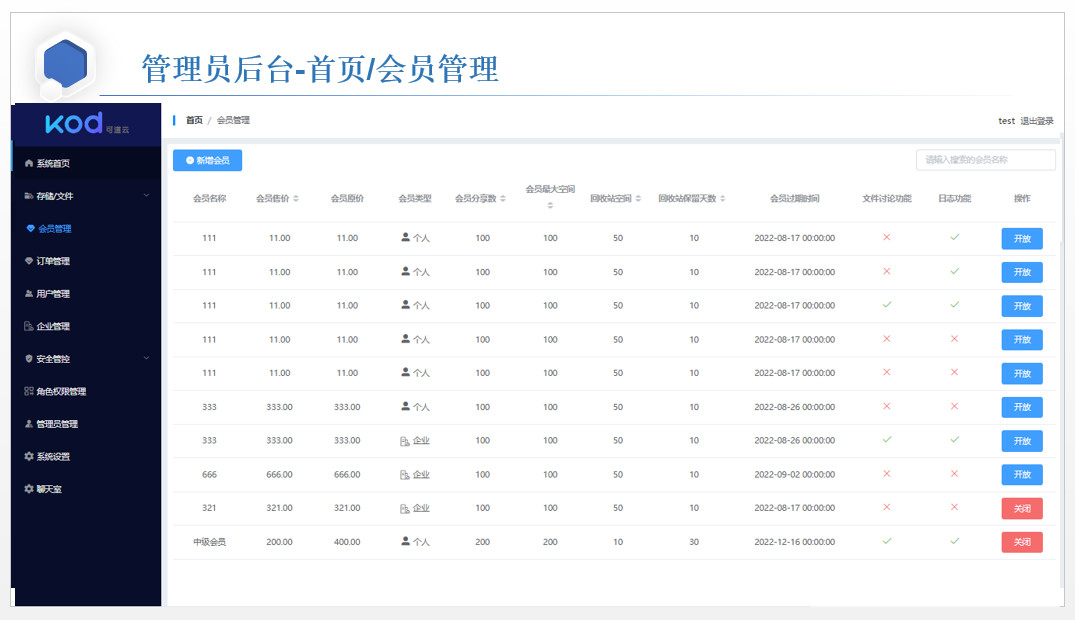Click 日志功能 green check in the 中级会员 row
This screenshot has height=620, width=1075.
point(954,541)
